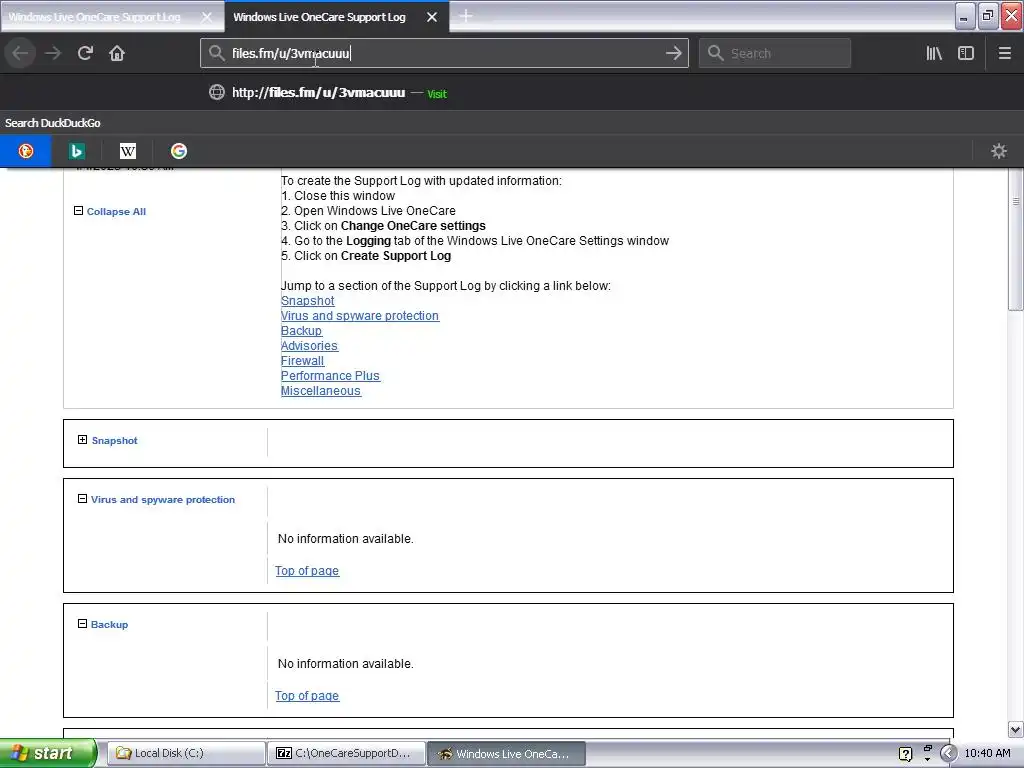Select the active Windows Live OneCare Support Log tab

point(319,17)
